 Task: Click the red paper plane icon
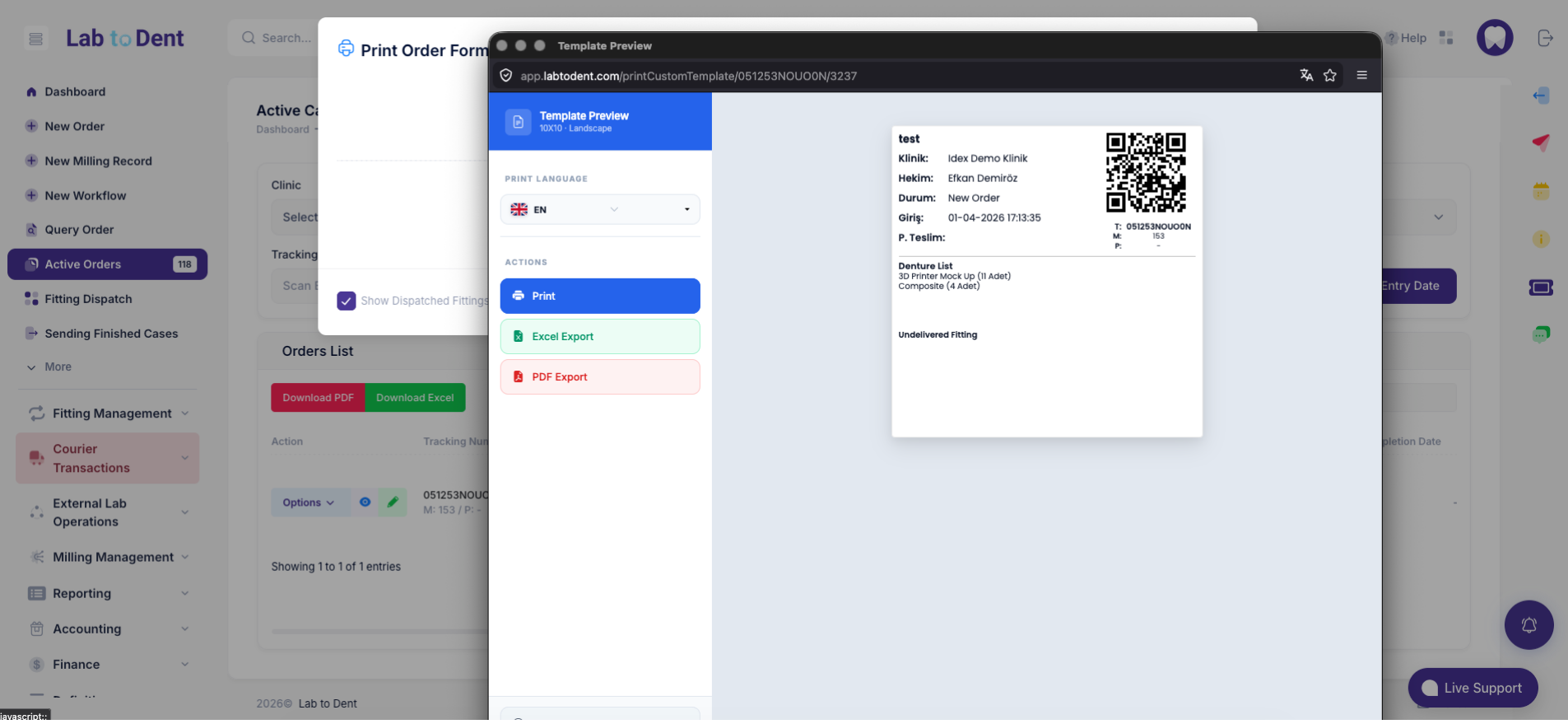point(1541,142)
